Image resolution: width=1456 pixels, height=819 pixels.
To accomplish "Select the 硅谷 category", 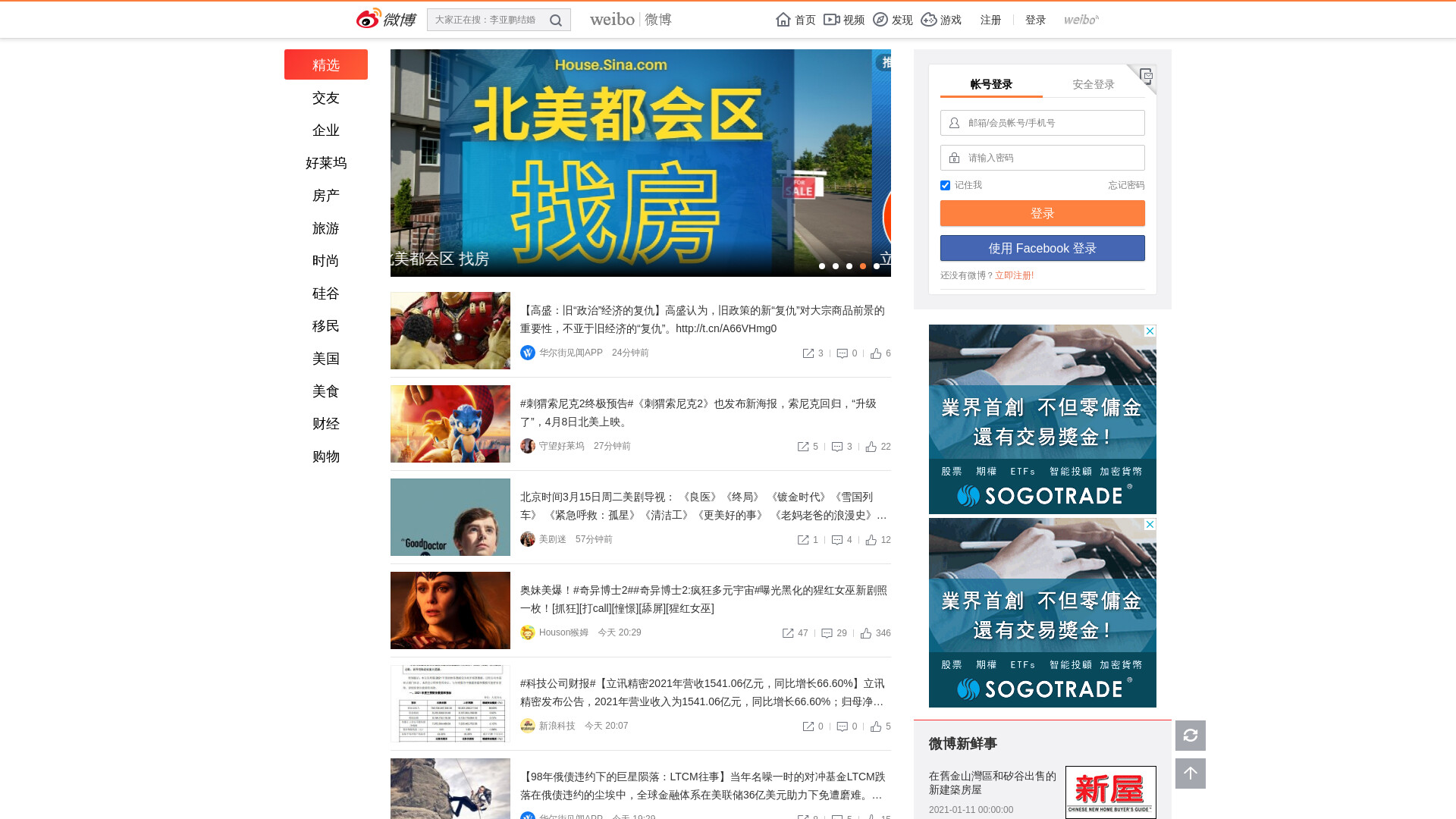I will coord(326,293).
